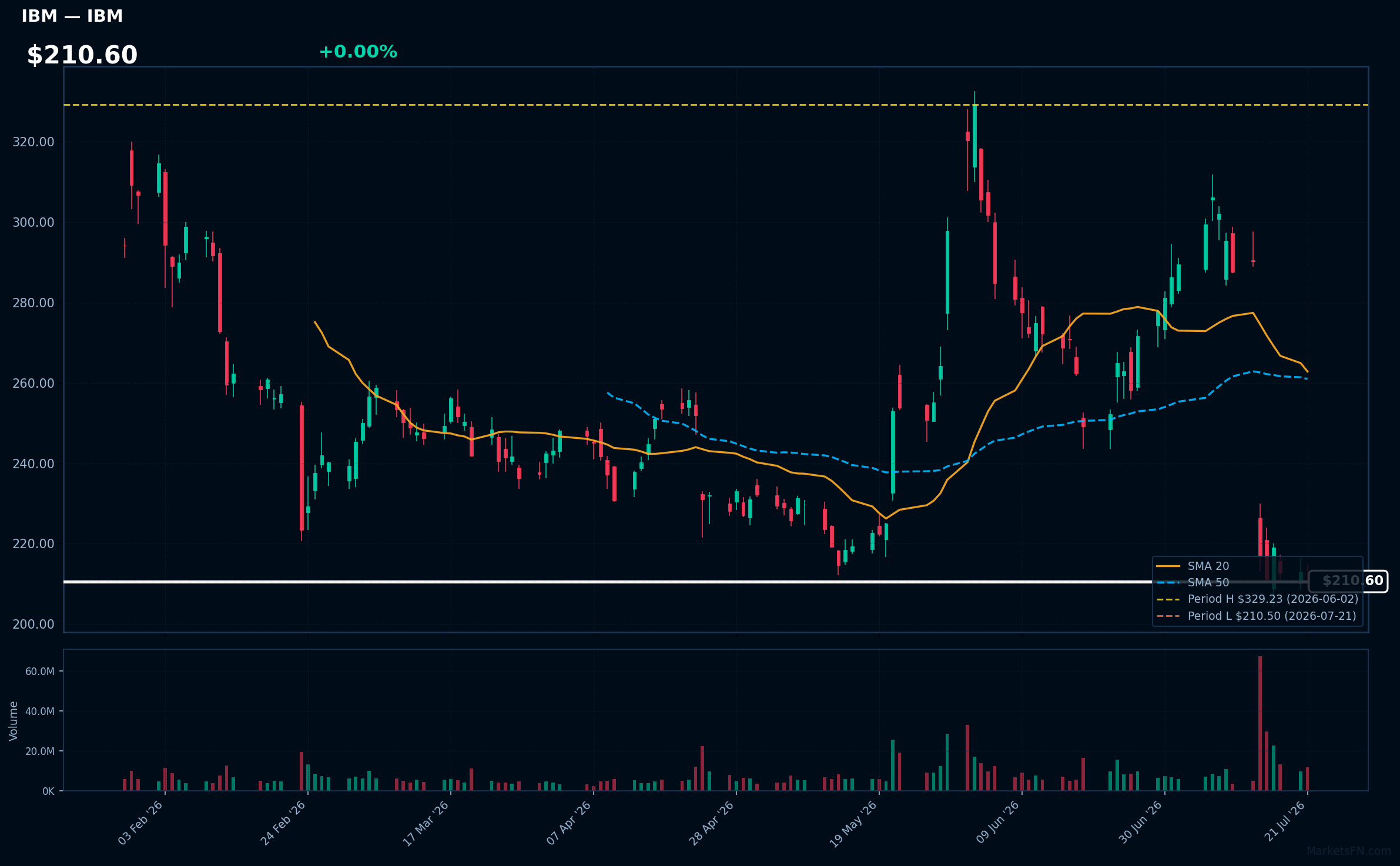Click the 320.00 price axis label
Viewport: 1400px width, 866px height.
(x=34, y=142)
